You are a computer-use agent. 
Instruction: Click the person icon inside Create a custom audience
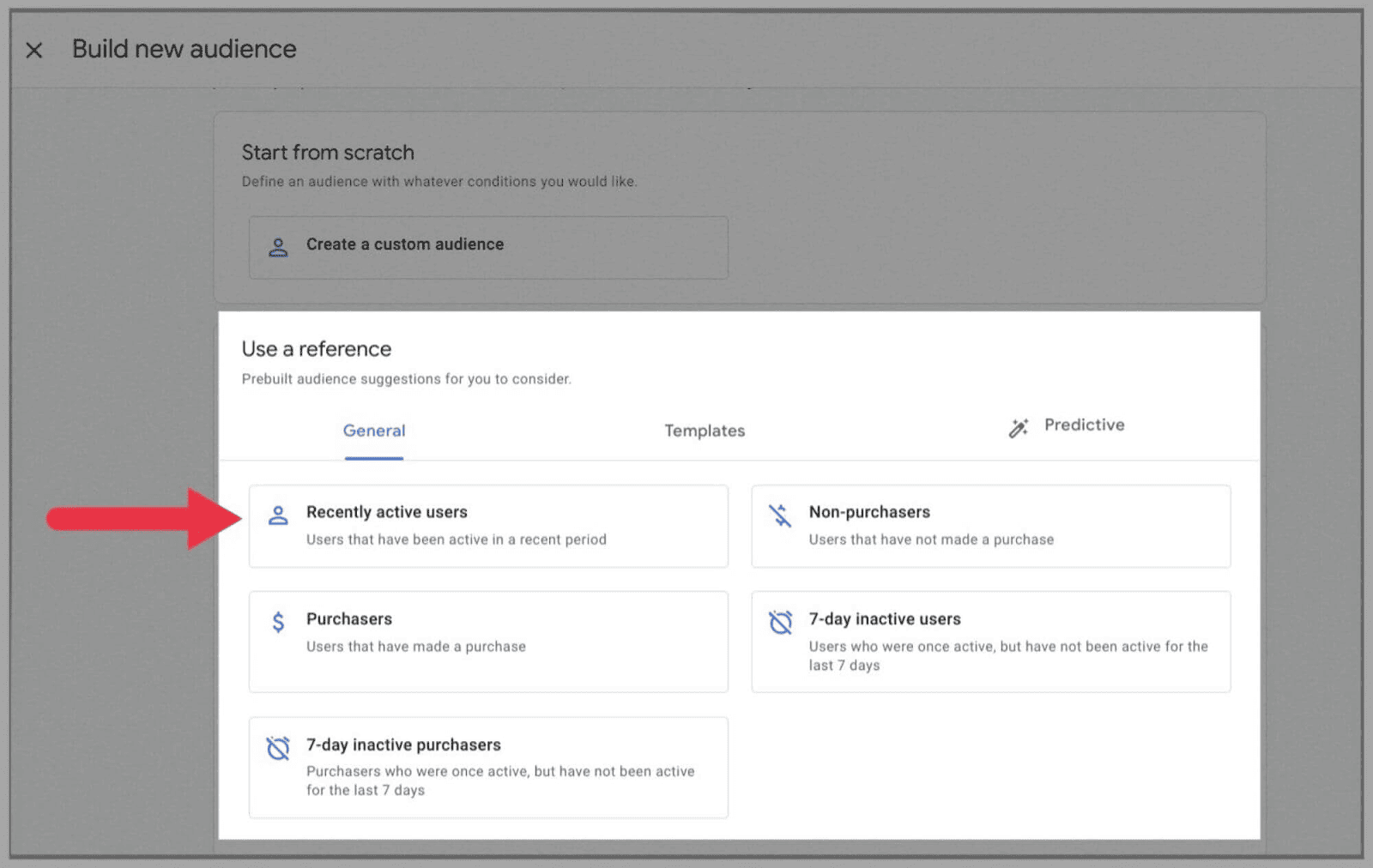(278, 247)
